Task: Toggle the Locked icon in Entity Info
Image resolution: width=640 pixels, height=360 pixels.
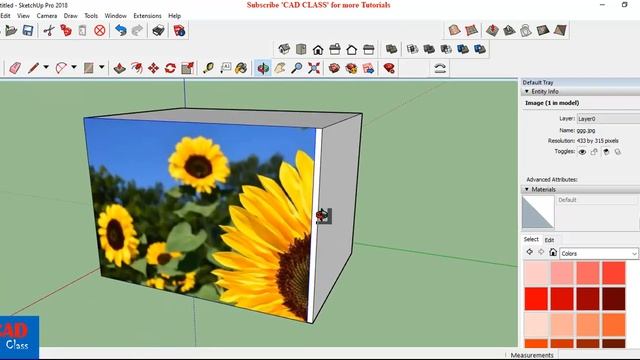Action: click(594, 152)
